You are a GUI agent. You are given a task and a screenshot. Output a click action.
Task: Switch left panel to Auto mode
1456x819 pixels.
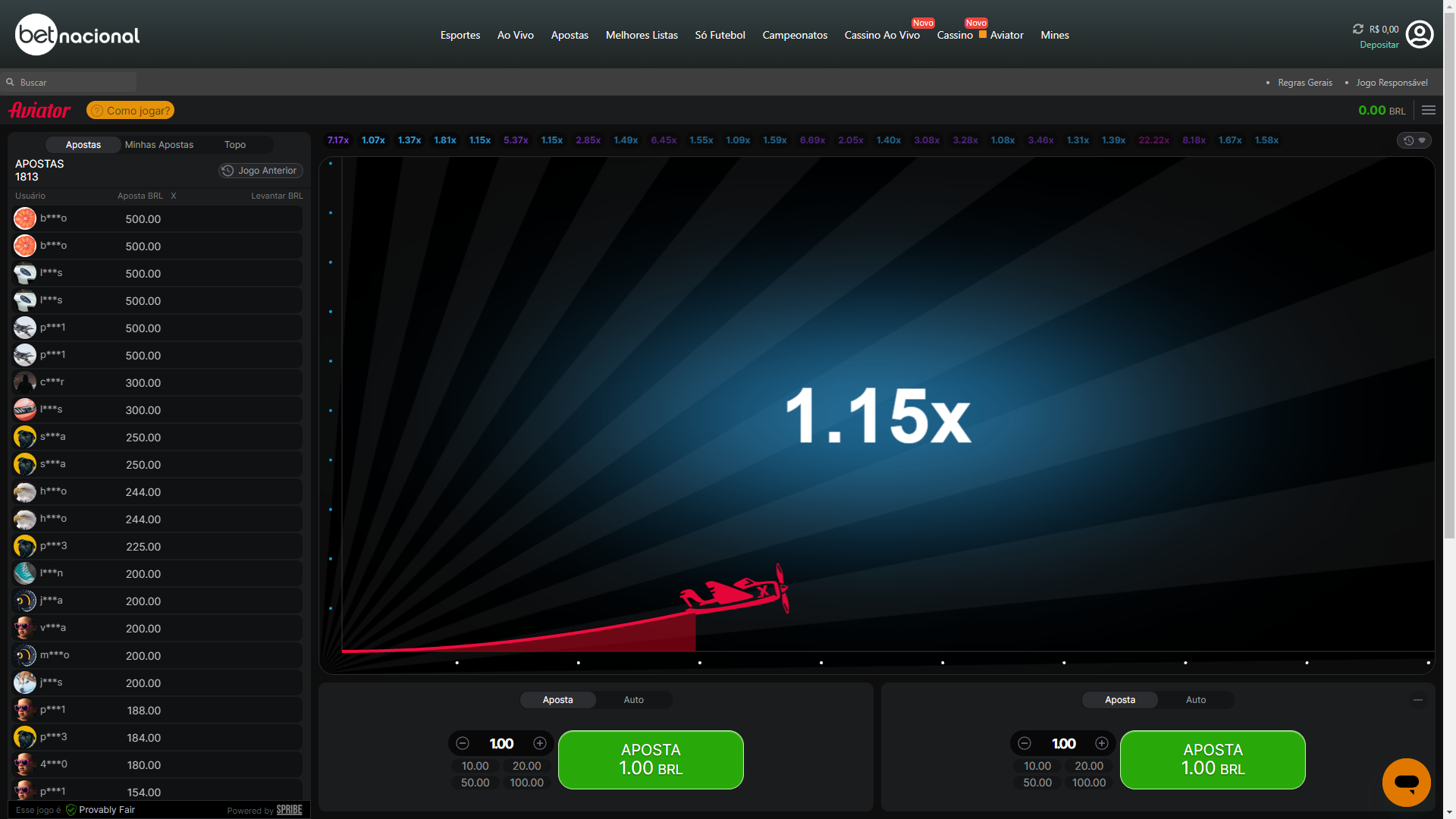(633, 700)
